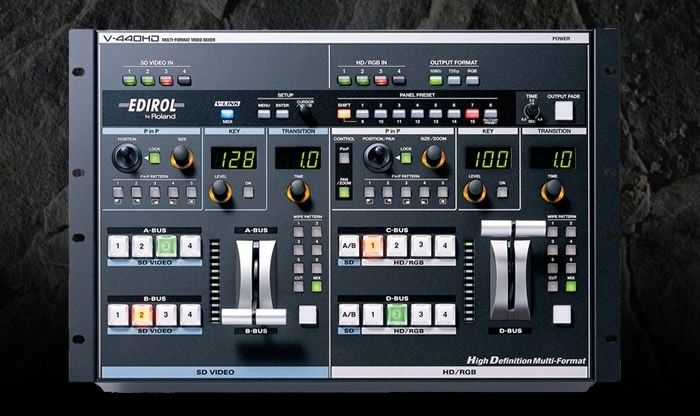Open the Setup MENU button
The image size is (700, 416).
tap(264, 114)
